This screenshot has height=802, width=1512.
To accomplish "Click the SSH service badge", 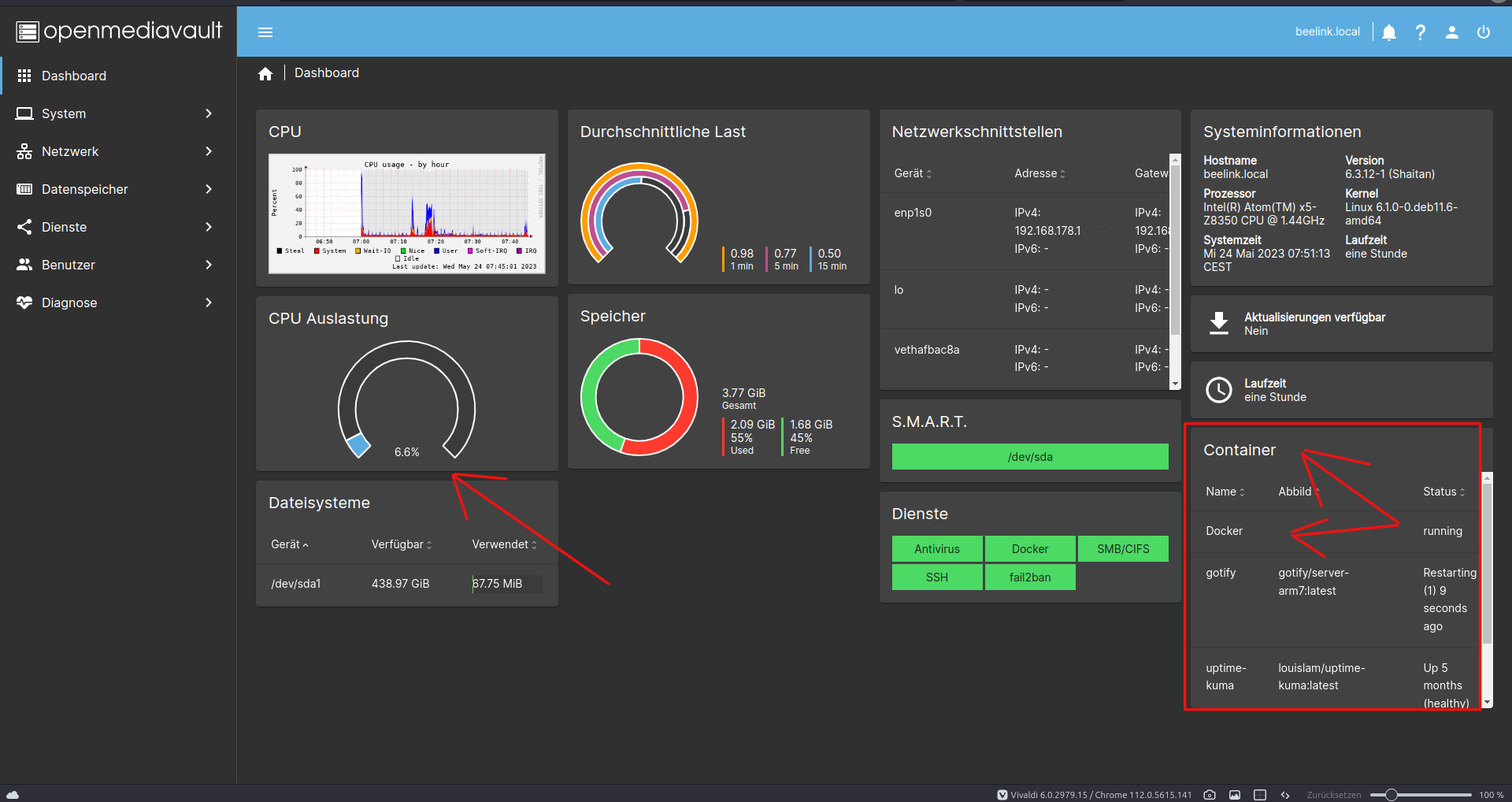I will pyautogui.click(x=937, y=577).
